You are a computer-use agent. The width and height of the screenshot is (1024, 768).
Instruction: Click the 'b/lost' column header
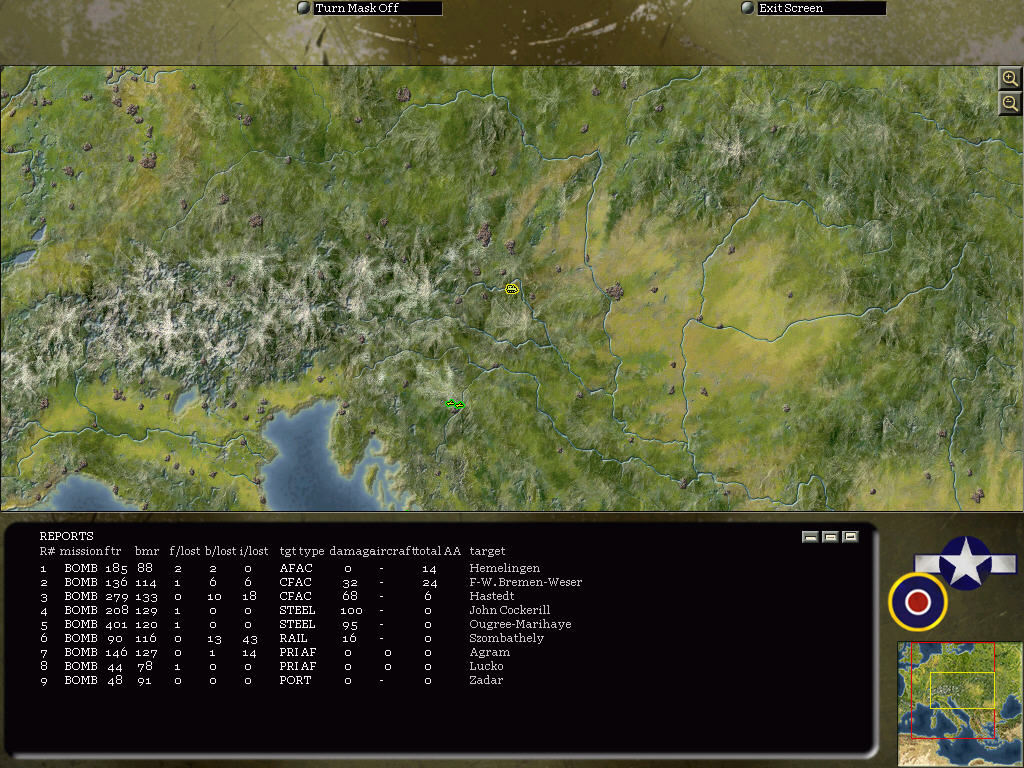click(x=220, y=551)
